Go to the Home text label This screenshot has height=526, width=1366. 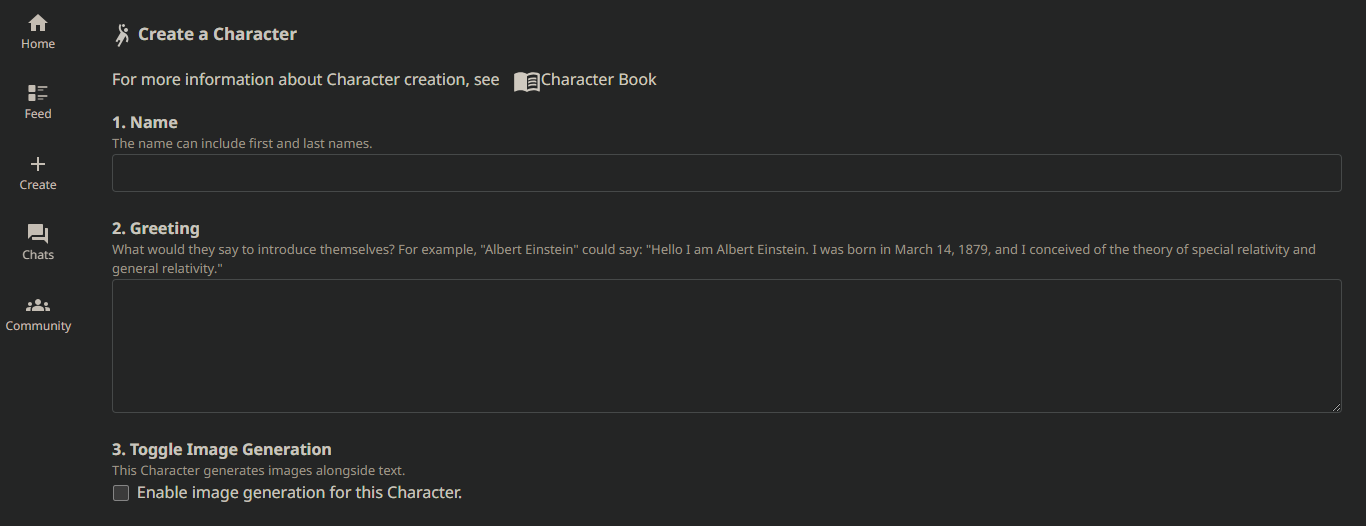(x=38, y=44)
